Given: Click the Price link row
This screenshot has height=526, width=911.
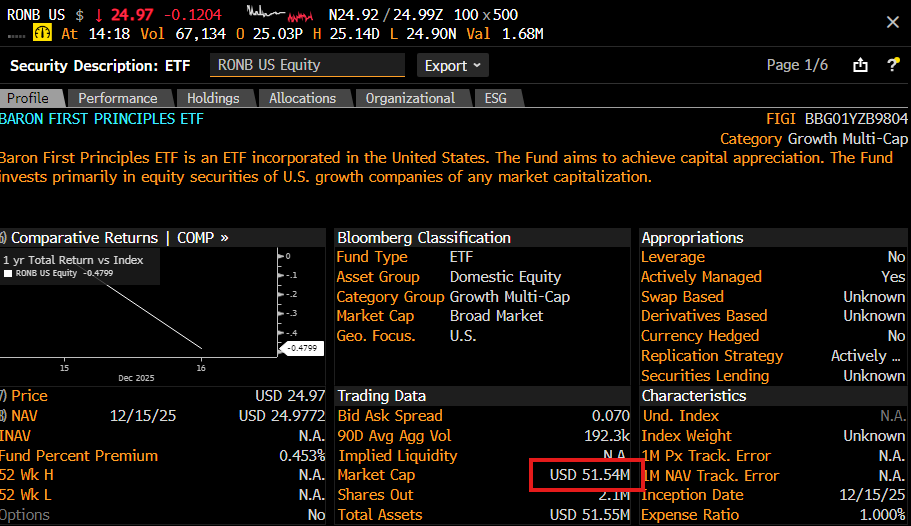Looking at the screenshot, I should (x=28, y=396).
